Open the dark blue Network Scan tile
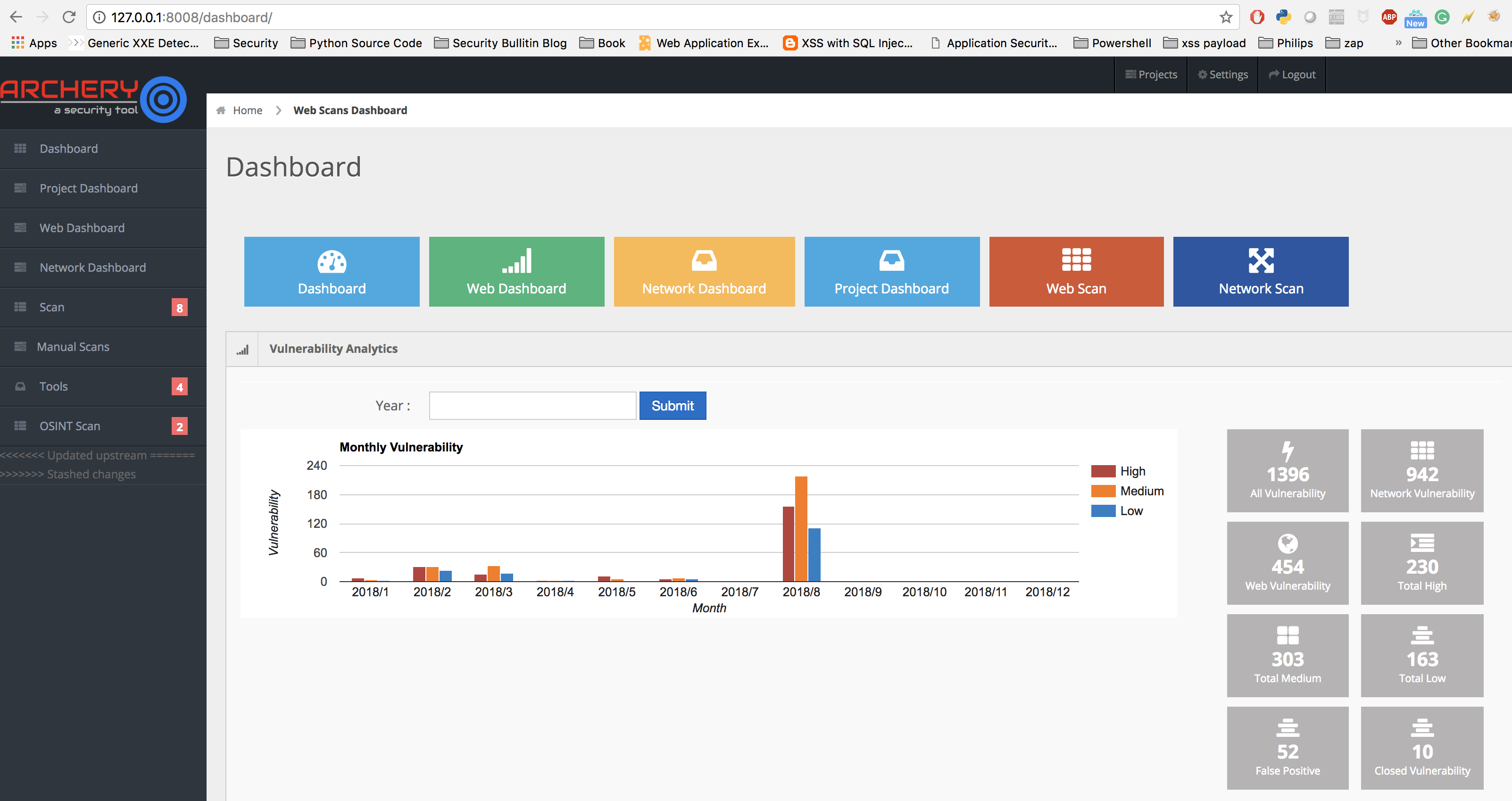This screenshot has height=801, width=1512. pos(1261,272)
